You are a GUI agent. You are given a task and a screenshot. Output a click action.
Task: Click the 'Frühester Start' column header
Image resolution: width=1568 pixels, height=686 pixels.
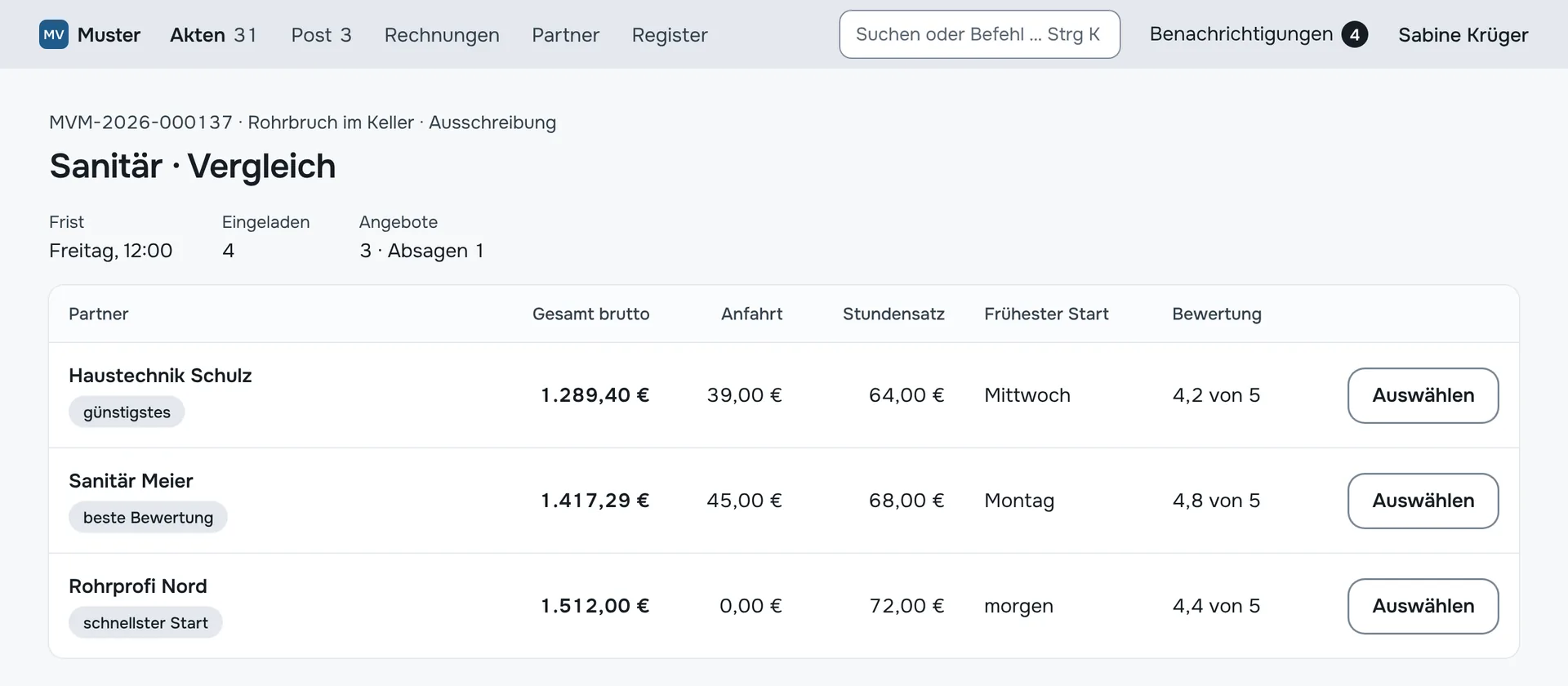[x=1046, y=314]
